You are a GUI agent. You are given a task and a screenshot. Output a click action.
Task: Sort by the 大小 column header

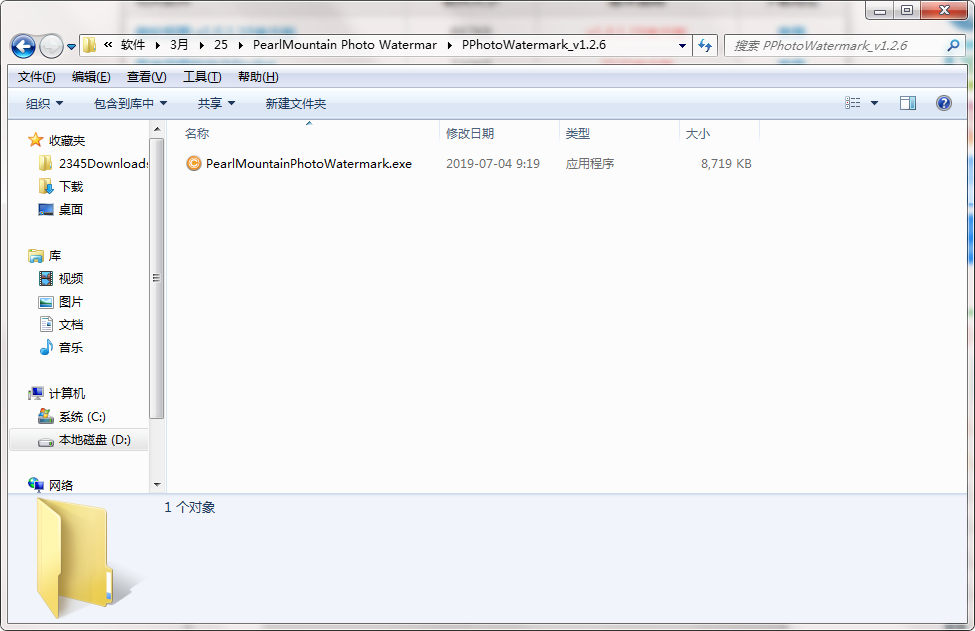coord(698,134)
